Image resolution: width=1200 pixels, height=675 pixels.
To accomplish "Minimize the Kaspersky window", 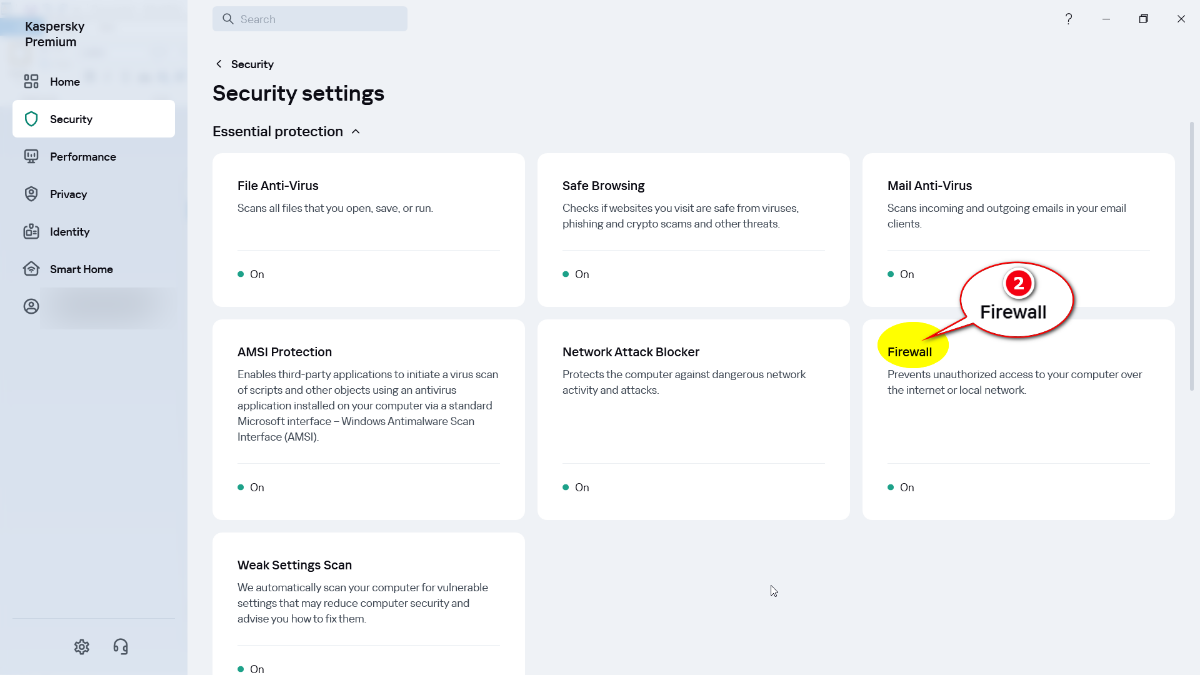I will [1106, 19].
